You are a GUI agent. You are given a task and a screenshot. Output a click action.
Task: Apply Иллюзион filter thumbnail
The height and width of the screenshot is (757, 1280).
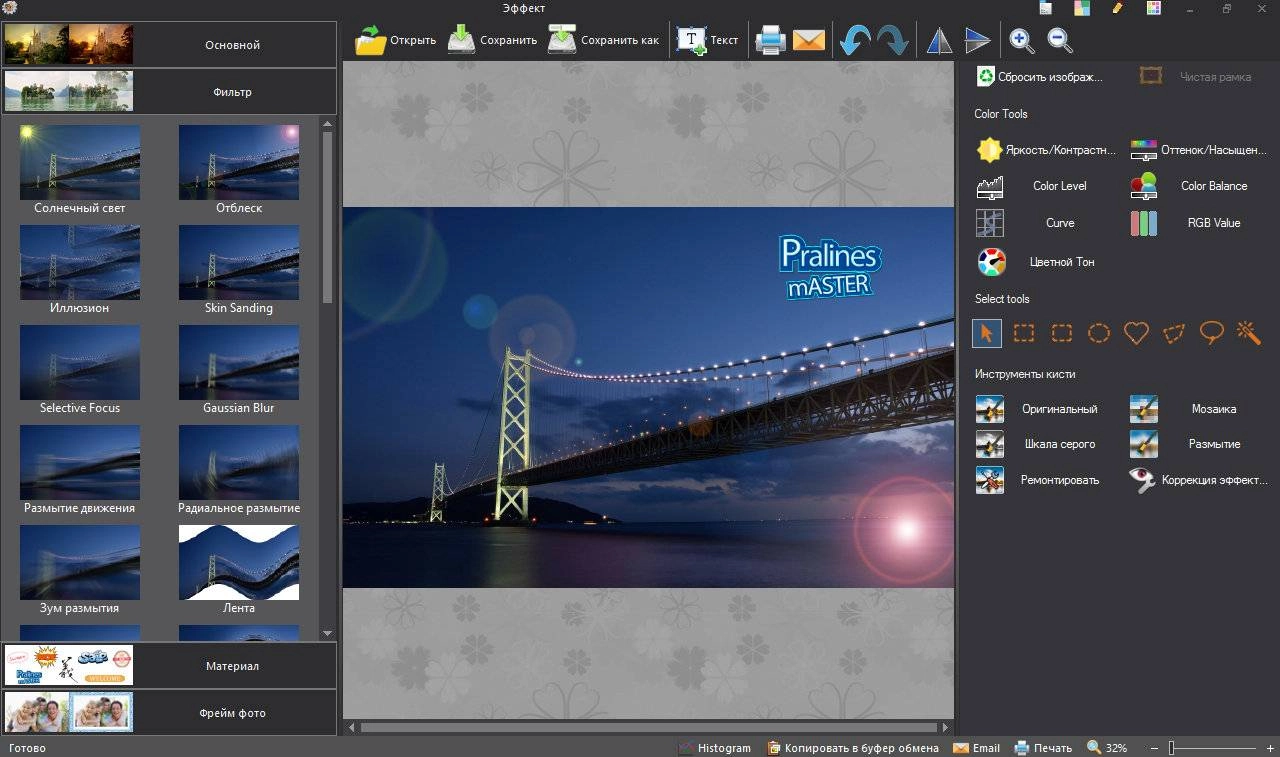(80, 263)
